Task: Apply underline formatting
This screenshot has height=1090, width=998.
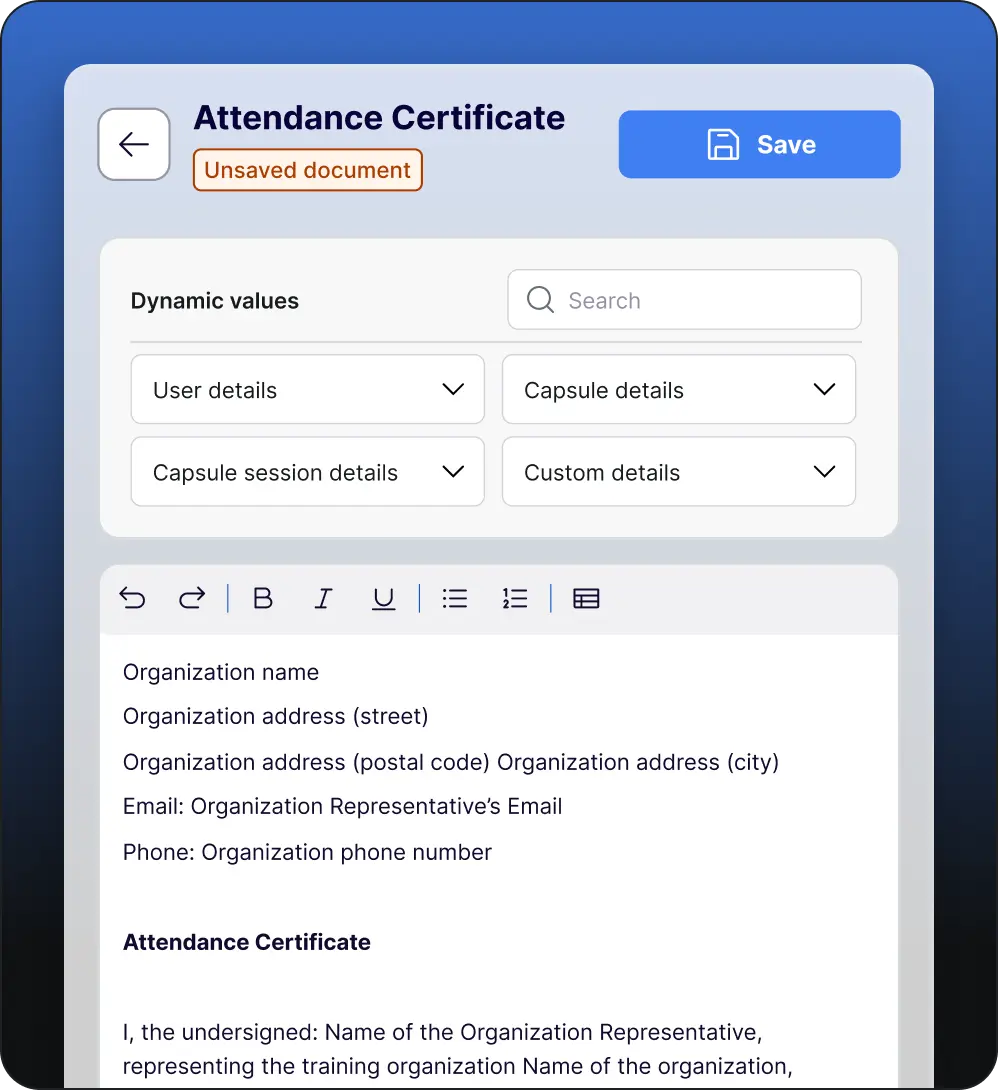Action: 383,598
